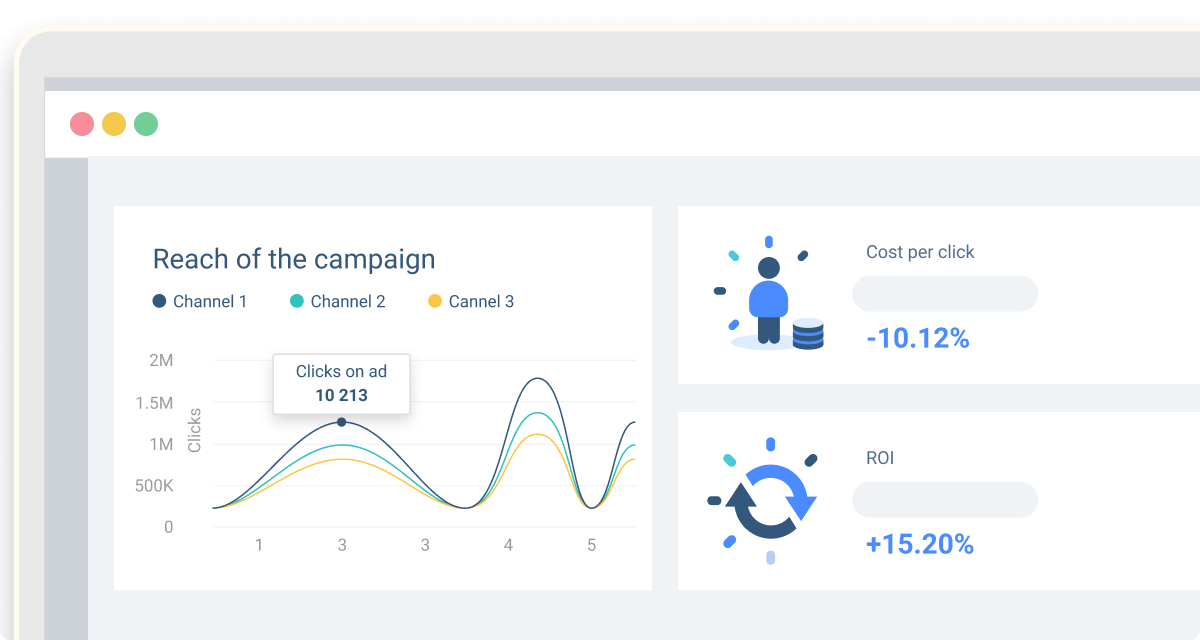Click the Clicks on ad 10 213 tooltip
1200x640 pixels.
(341, 383)
